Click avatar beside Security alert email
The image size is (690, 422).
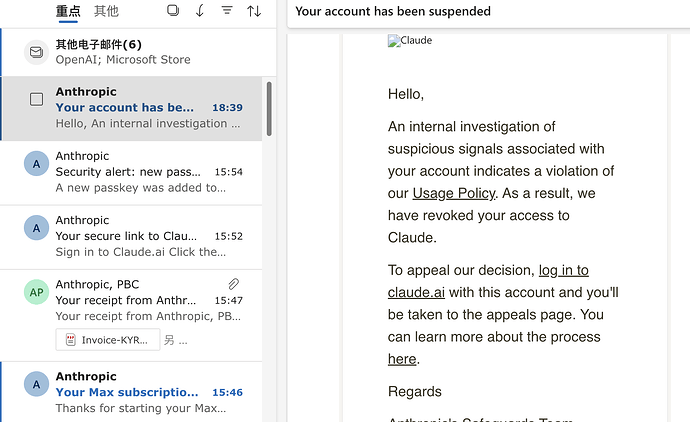click(x=36, y=164)
